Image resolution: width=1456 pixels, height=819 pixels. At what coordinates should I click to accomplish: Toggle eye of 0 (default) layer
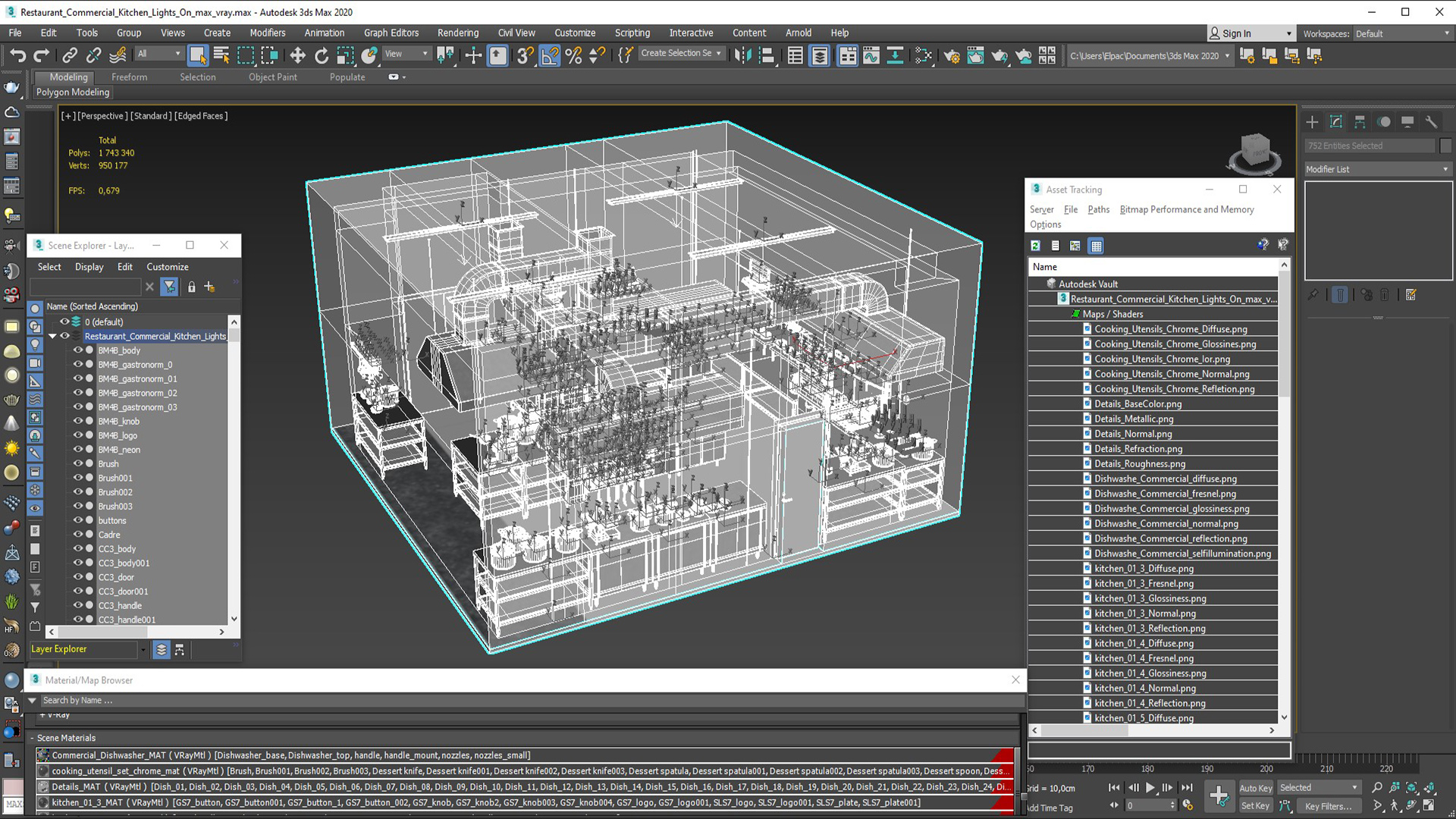(x=64, y=322)
